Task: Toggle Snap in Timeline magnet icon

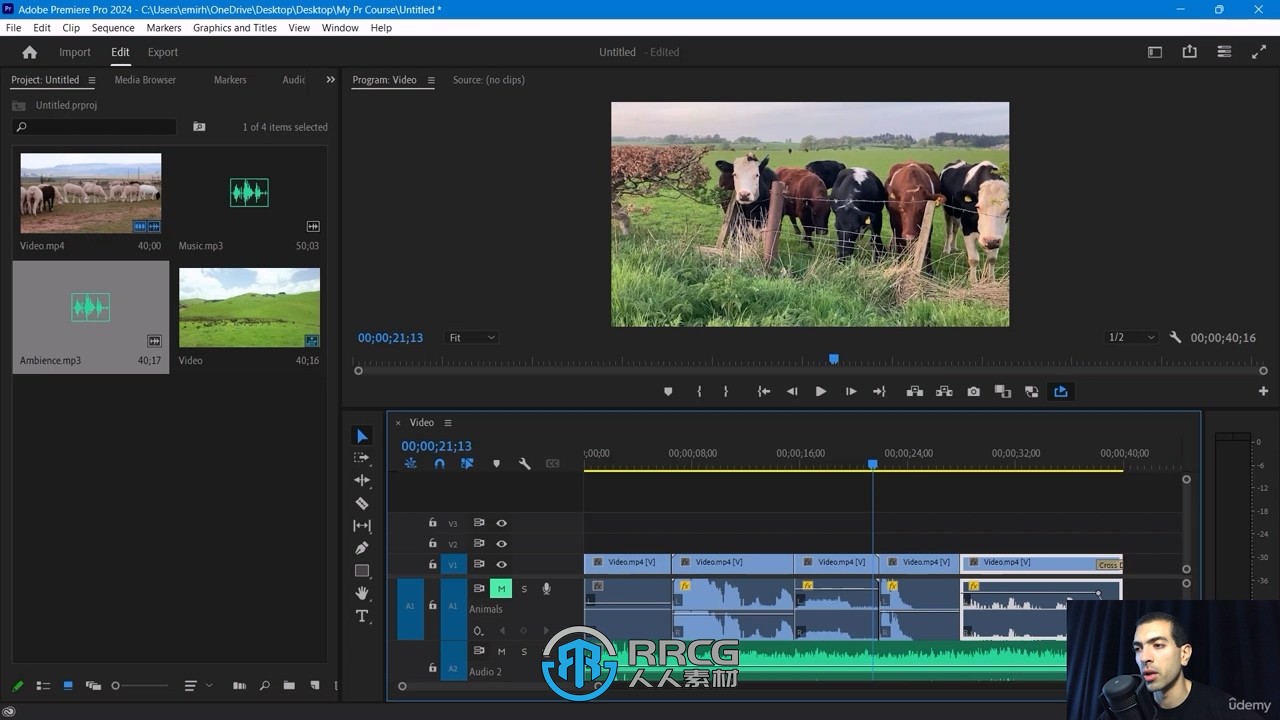Action: pyautogui.click(x=439, y=464)
